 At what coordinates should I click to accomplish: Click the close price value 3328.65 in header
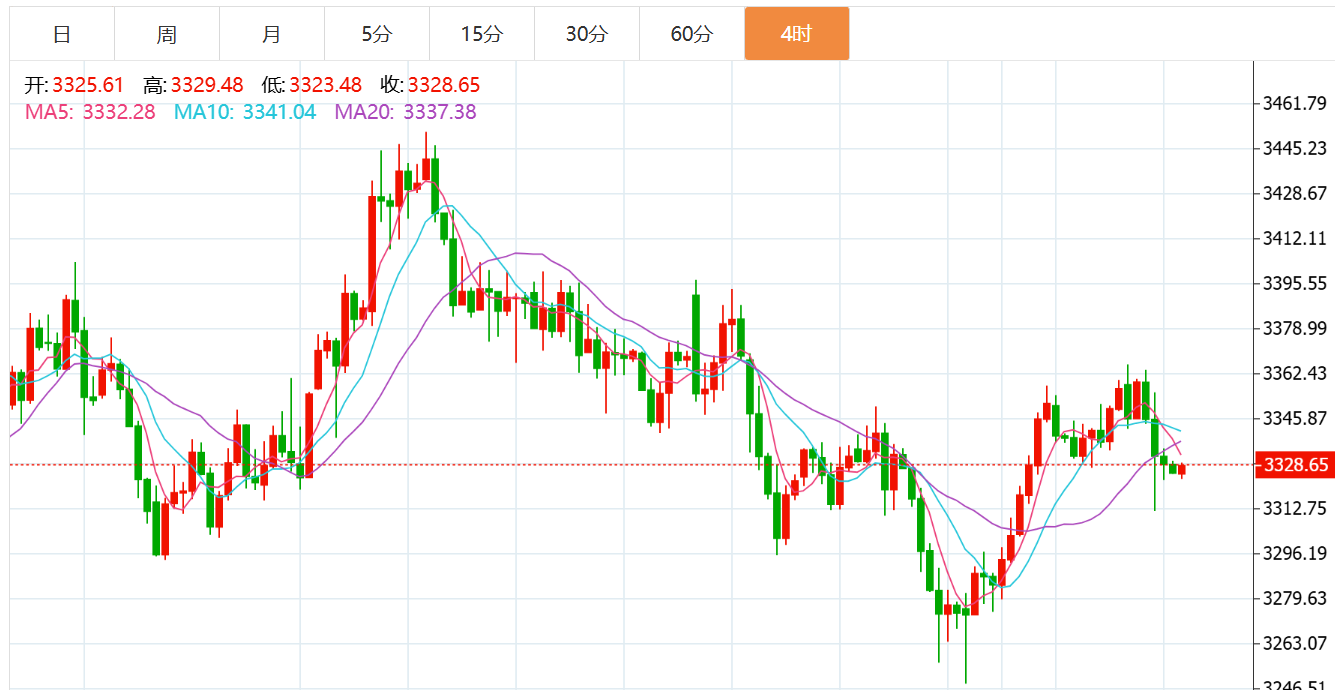(x=444, y=86)
